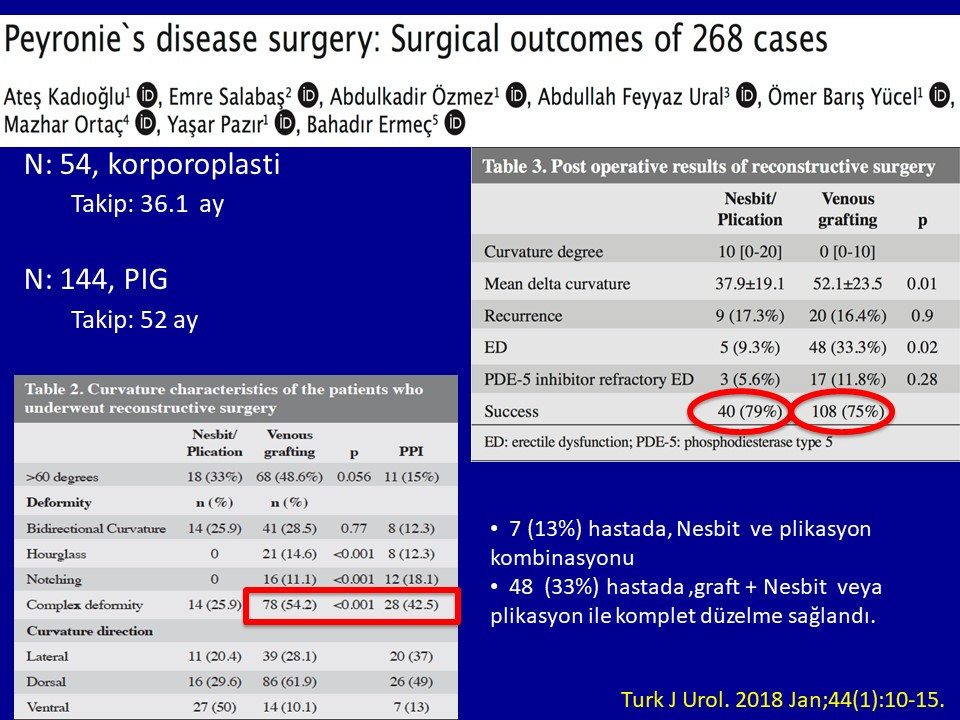This screenshot has width=960, height=720.
Task: Select author name Ömer Barış Yücel
Action: click(x=842, y=97)
